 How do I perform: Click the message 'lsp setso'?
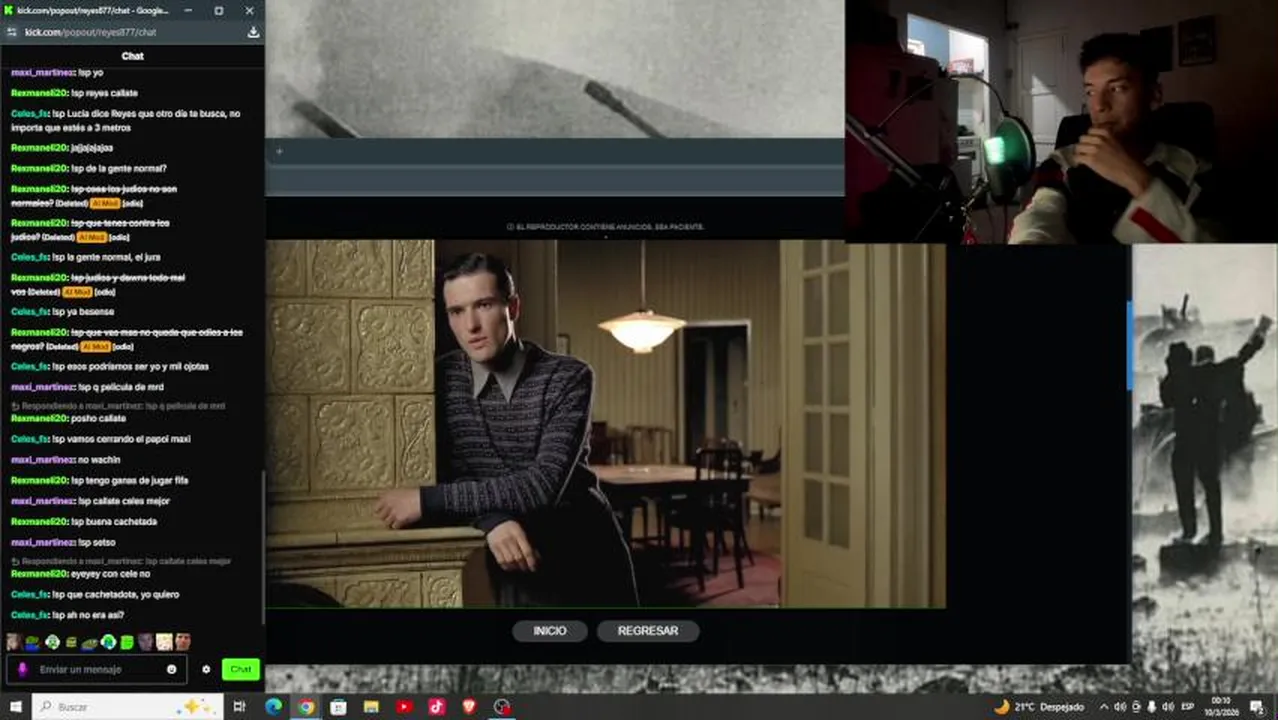(97, 542)
